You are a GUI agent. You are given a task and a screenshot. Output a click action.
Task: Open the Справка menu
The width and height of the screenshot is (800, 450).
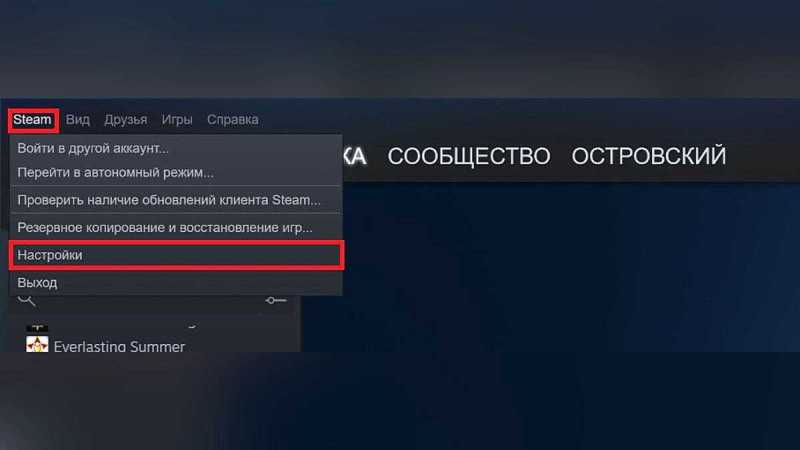tap(233, 120)
